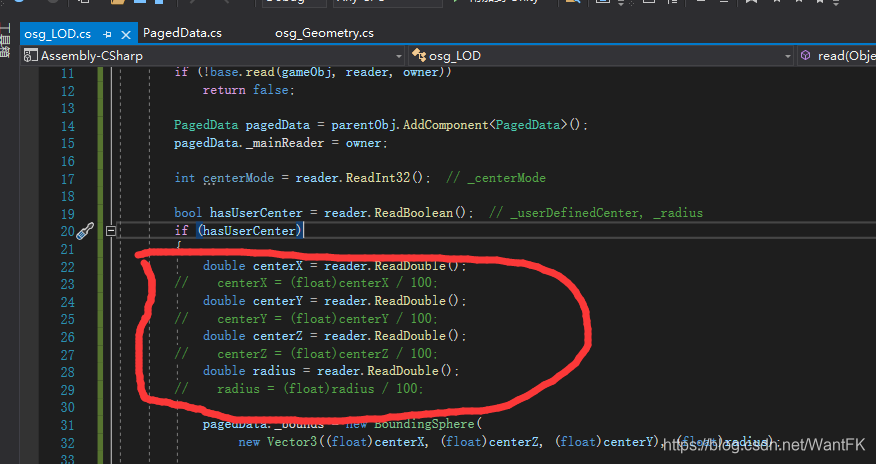Open the quick actions screwdriver icon
This screenshot has height=464, width=876.
tap(85, 231)
